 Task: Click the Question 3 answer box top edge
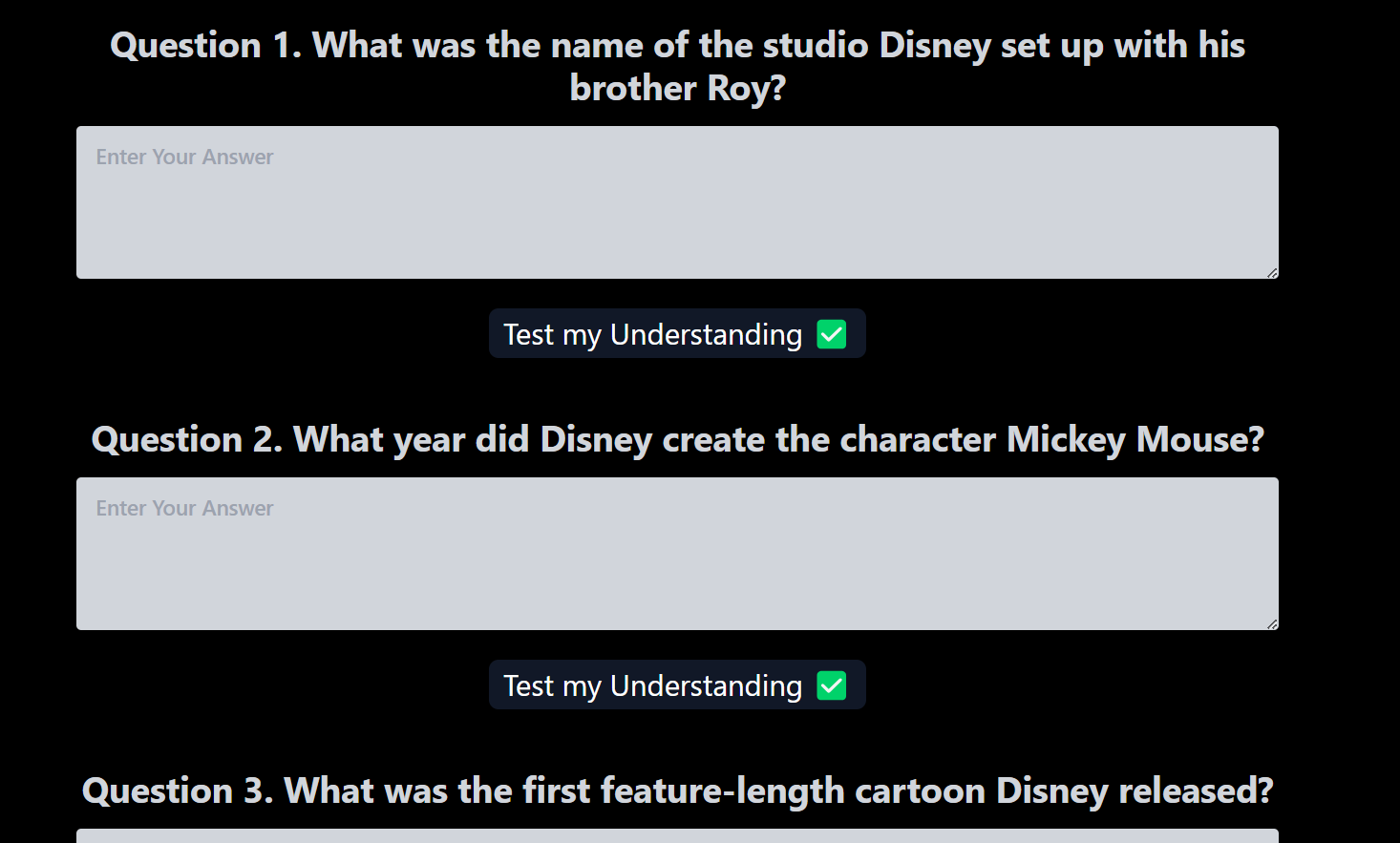[x=677, y=835]
